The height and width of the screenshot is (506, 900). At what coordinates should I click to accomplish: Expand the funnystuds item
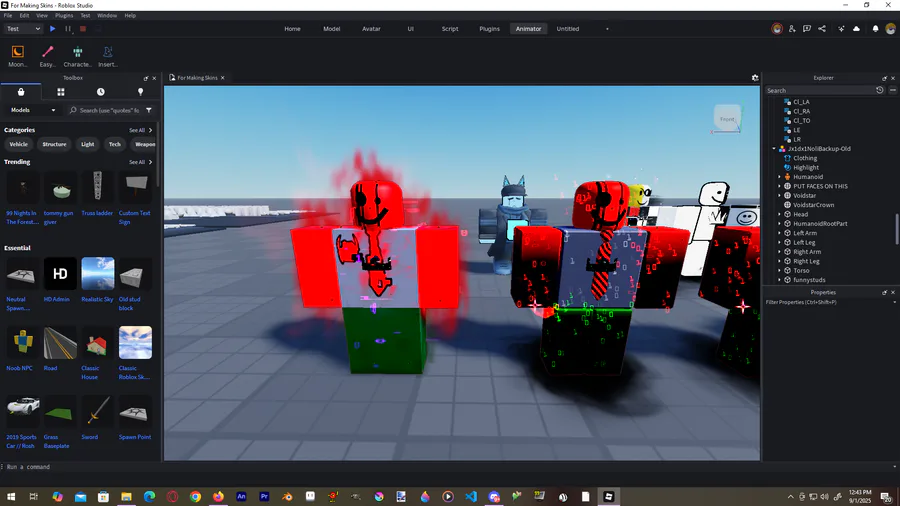tap(779, 280)
